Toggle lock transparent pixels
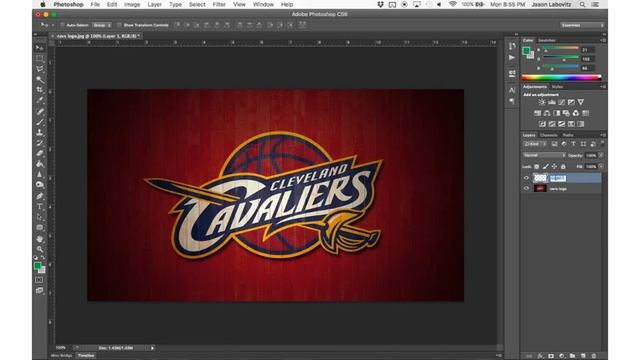640x360 pixels. pos(536,167)
